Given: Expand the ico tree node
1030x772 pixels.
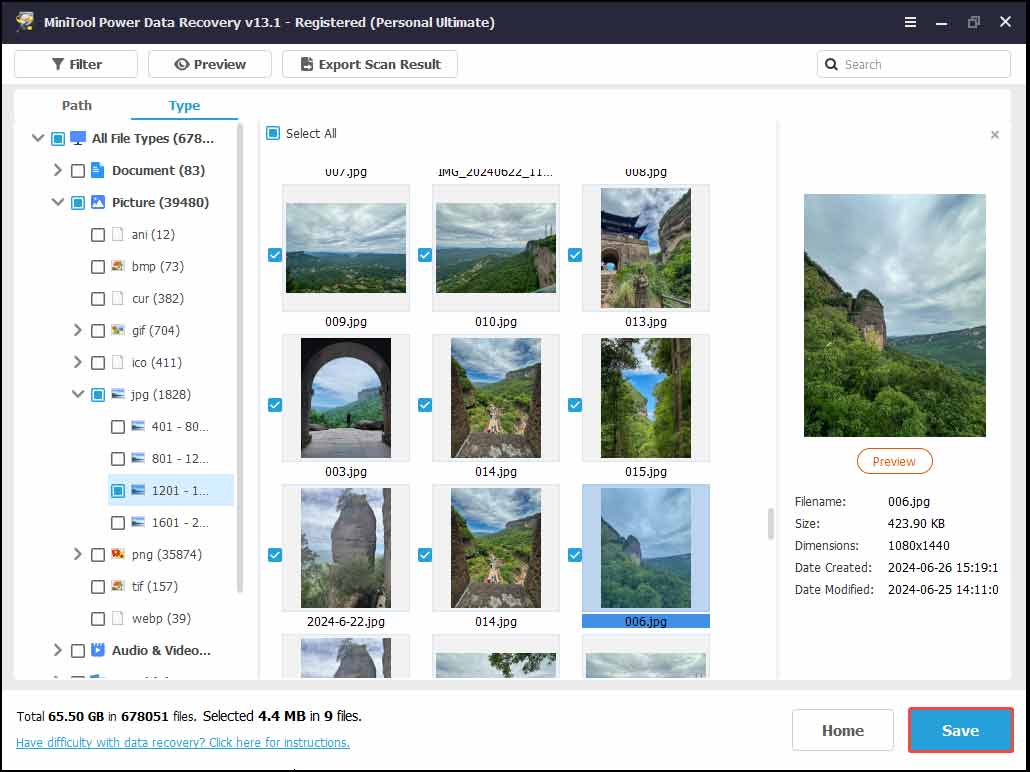Looking at the screenshot, I should coord(78,363).
